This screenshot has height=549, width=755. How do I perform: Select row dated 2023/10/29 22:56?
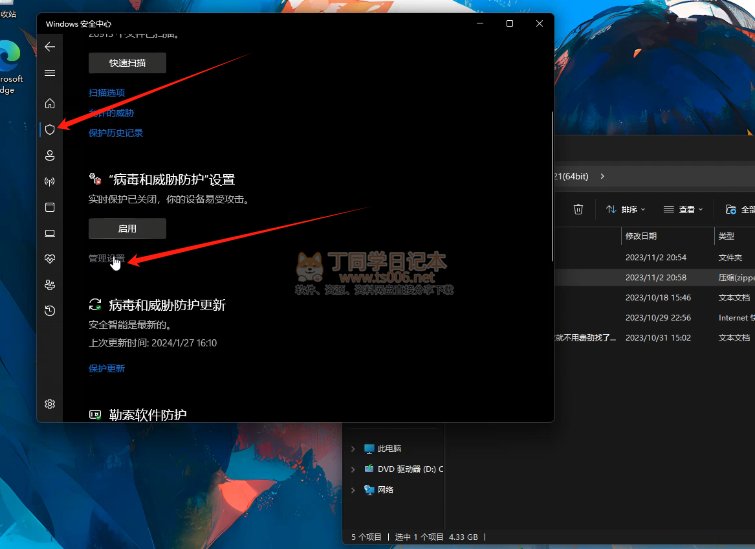[654, 318]
